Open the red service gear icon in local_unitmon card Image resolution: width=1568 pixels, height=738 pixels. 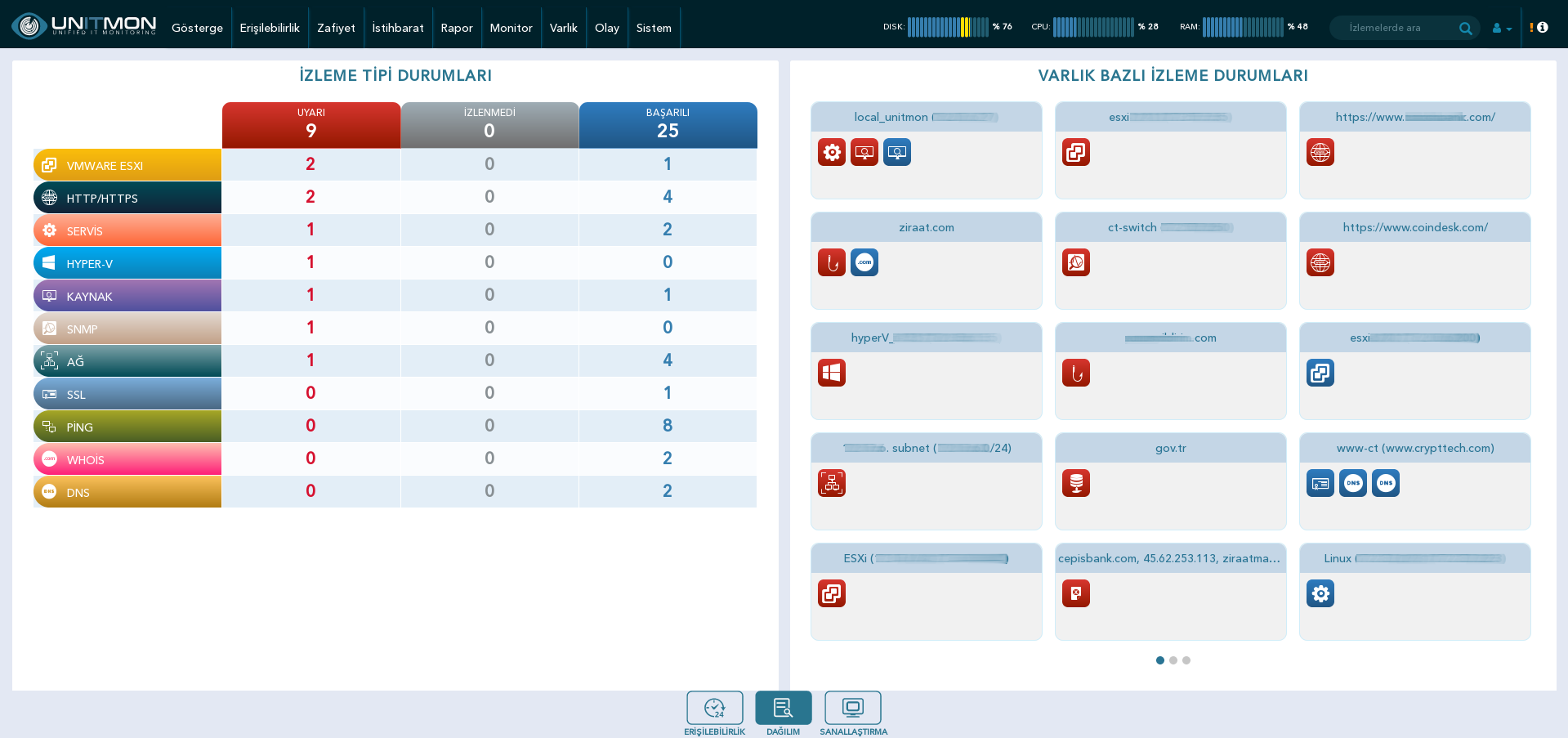point(832,152)
